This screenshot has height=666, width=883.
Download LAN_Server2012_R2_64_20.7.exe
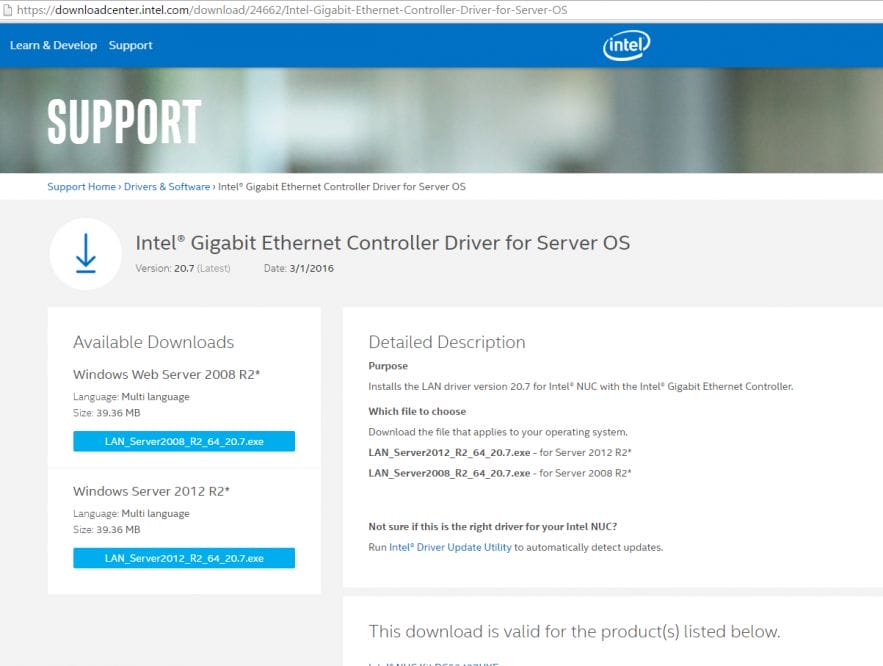pos(183,558)
